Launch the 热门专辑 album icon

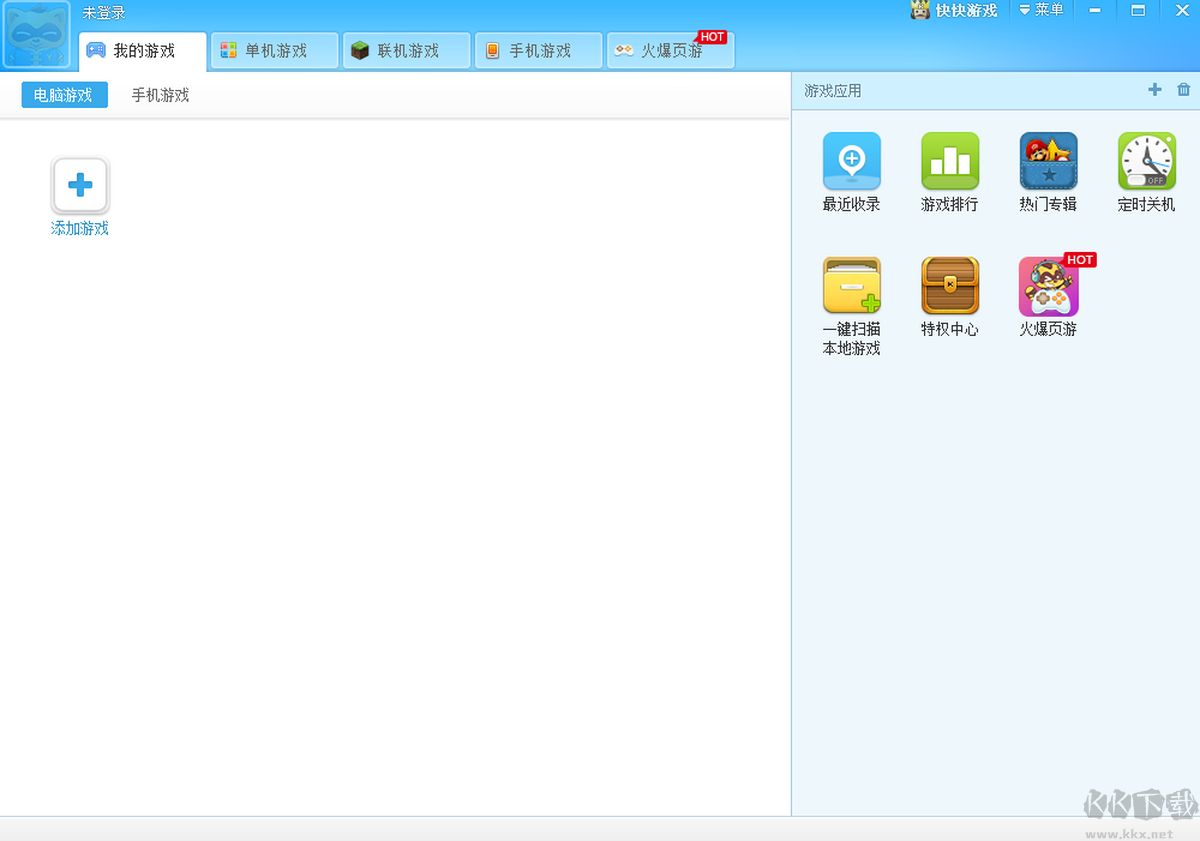(1048, 161)
